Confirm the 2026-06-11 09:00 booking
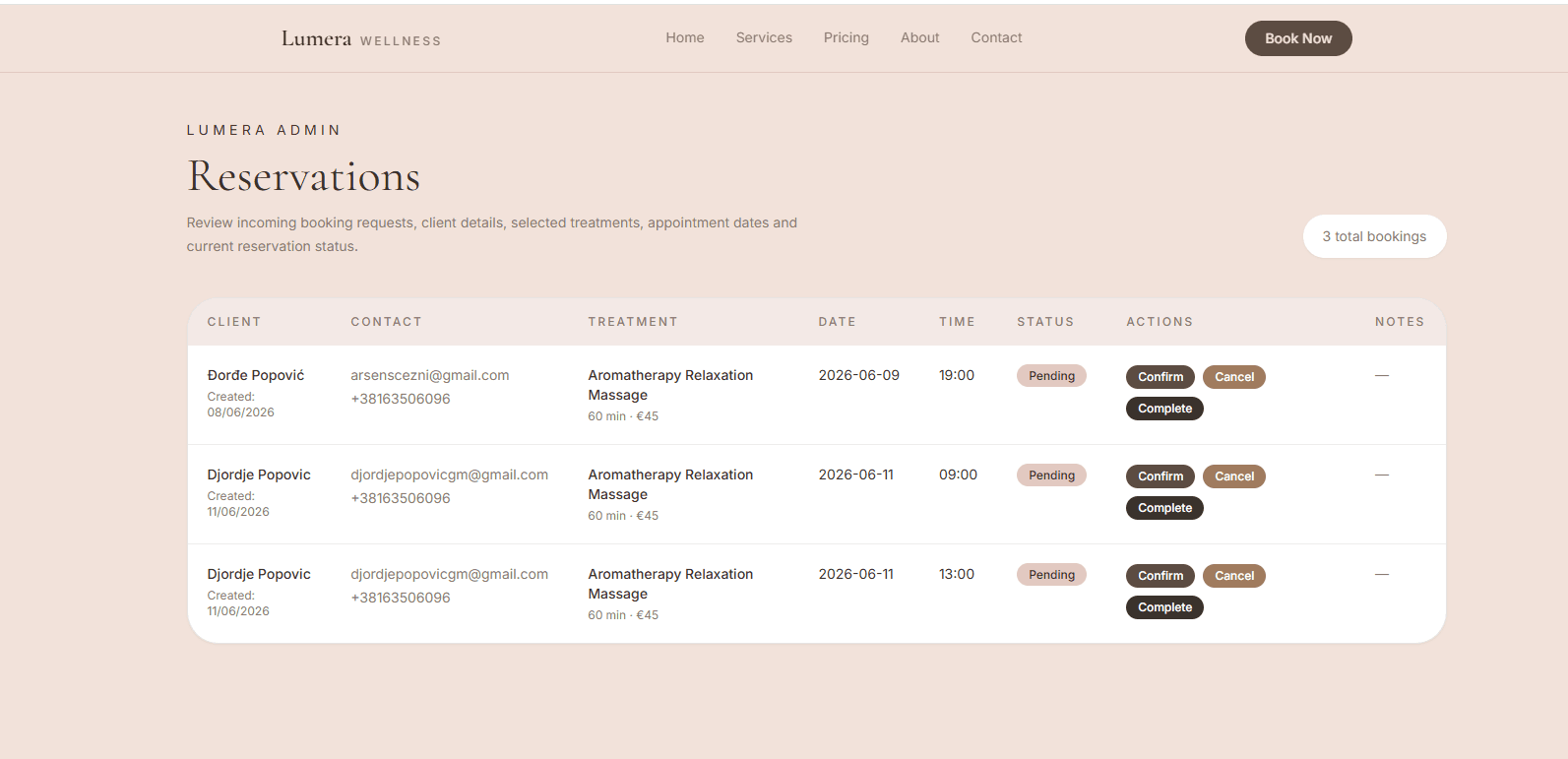The image size is (1568, 759). point(1160,476)
